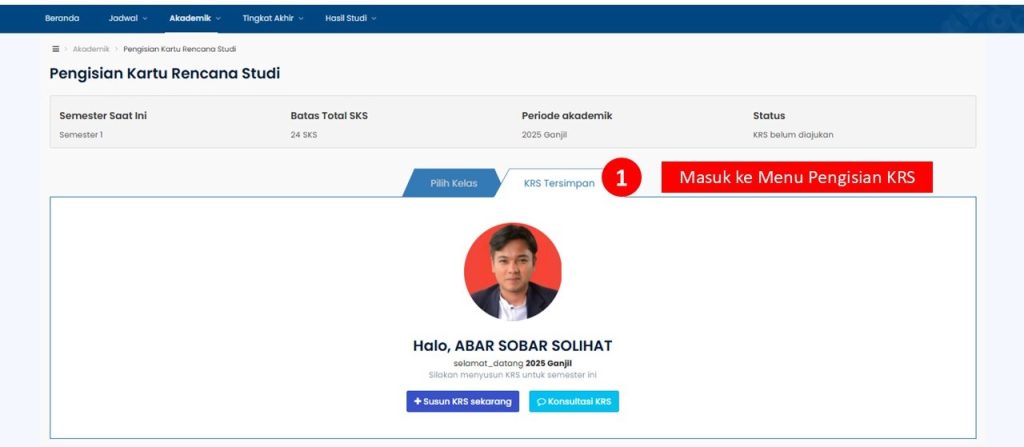
Task: Click plus icon on Susun KRS sekarang
Action: pos(417,402)
